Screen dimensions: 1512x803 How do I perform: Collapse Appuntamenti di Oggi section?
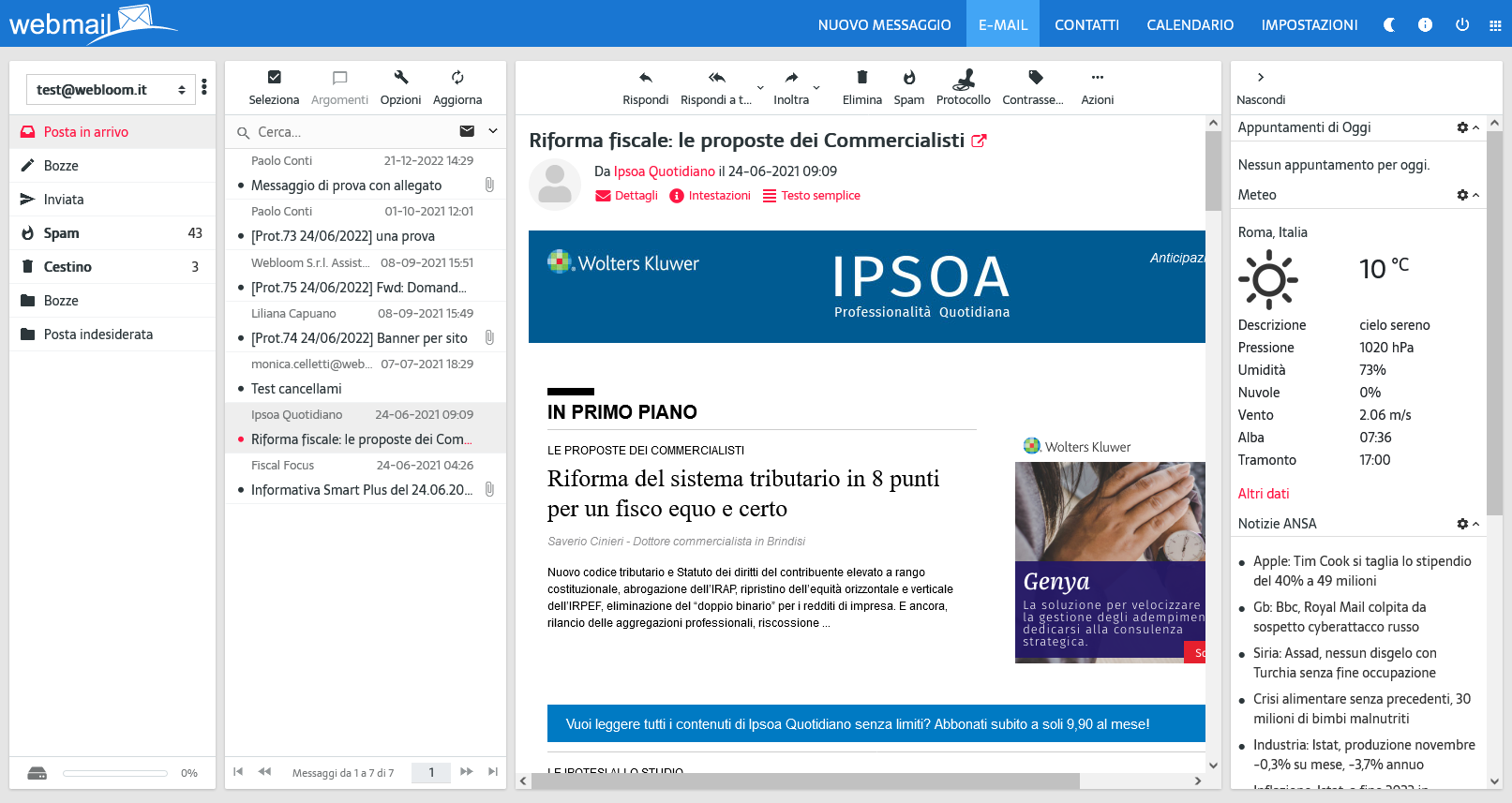coord(1476,127)
